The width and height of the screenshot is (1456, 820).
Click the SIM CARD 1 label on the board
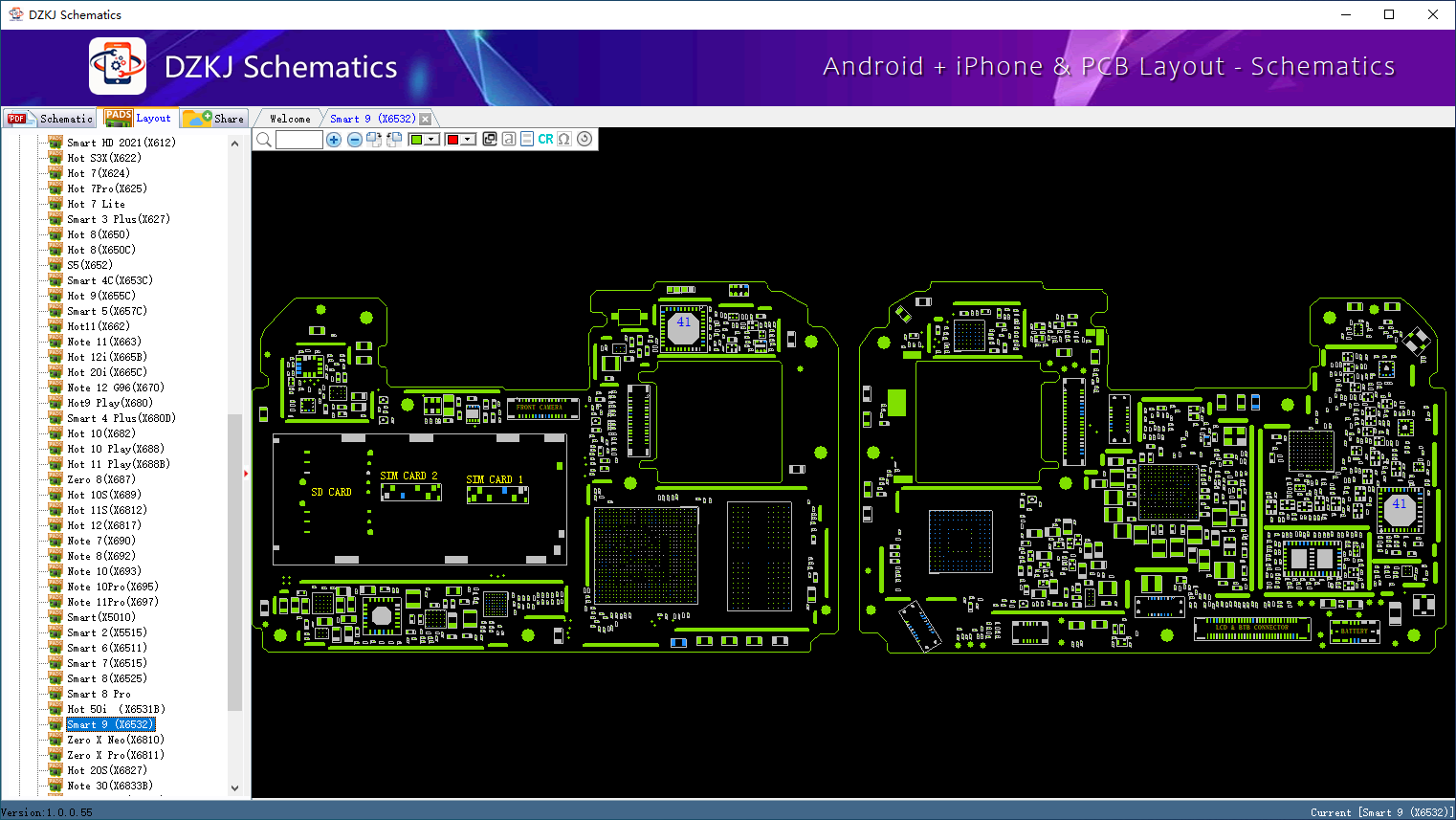(x=495, y=479)
